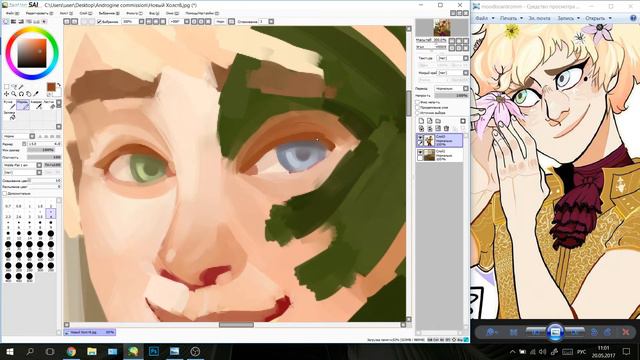Open Chrome from the Windows taskbar
The width and height of the screenshot is (640, 360).
71,351
